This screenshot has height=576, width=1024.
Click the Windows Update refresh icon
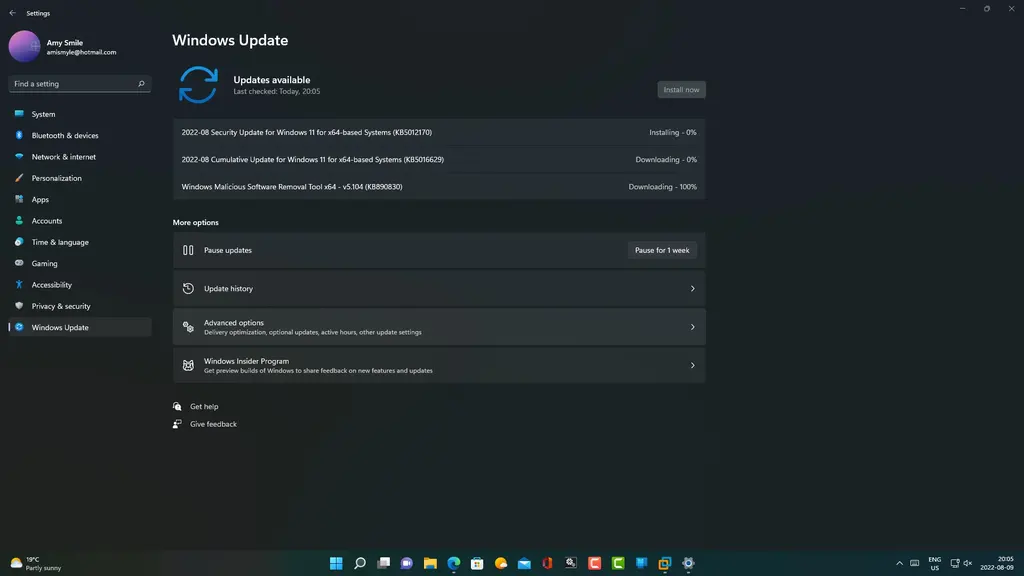point(197,85)
